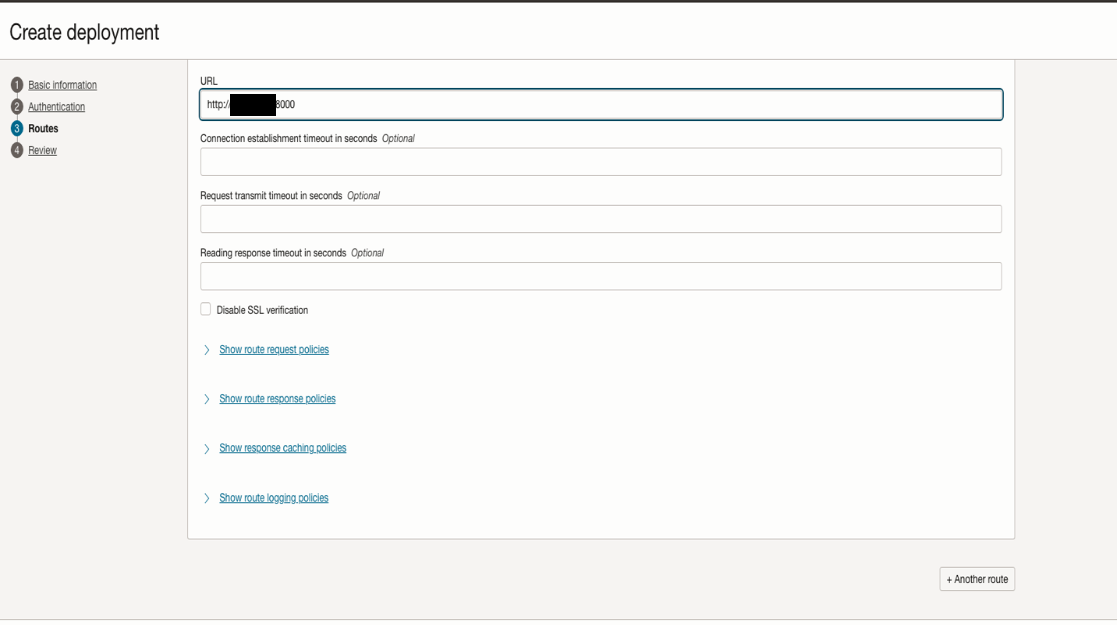
Task: Click inside the URL input field
Action: (600, 101)
